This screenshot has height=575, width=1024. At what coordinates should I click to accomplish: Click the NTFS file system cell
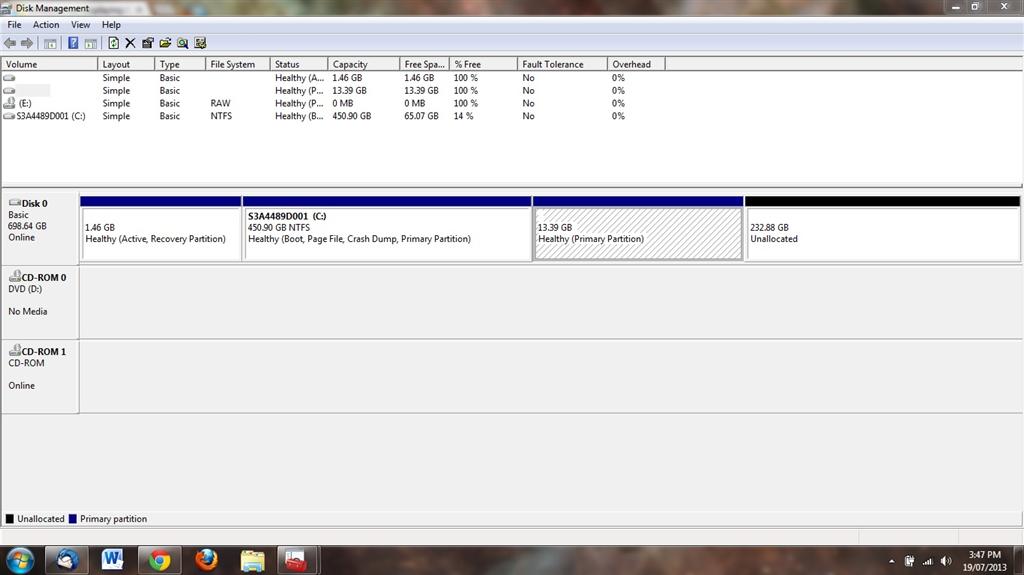(221, 116)
